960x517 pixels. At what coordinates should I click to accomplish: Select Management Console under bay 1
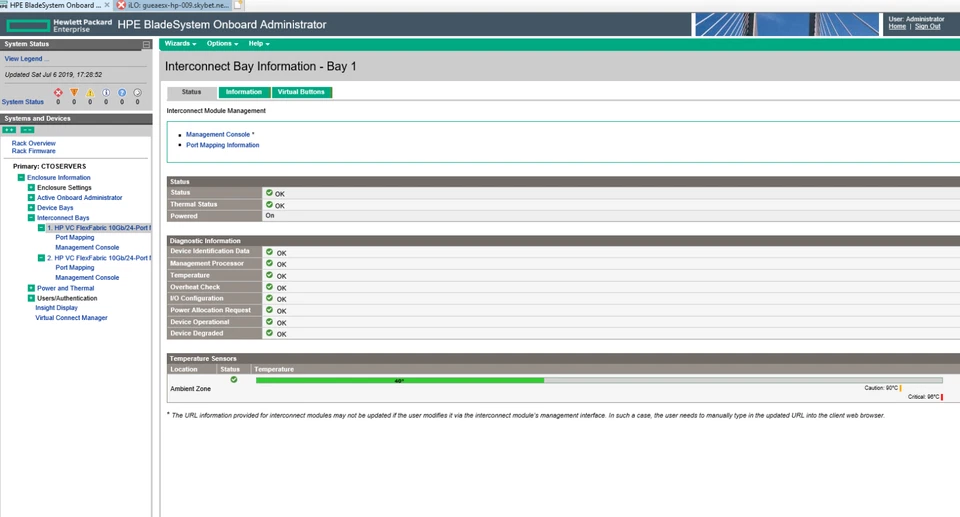click(87, 247)
